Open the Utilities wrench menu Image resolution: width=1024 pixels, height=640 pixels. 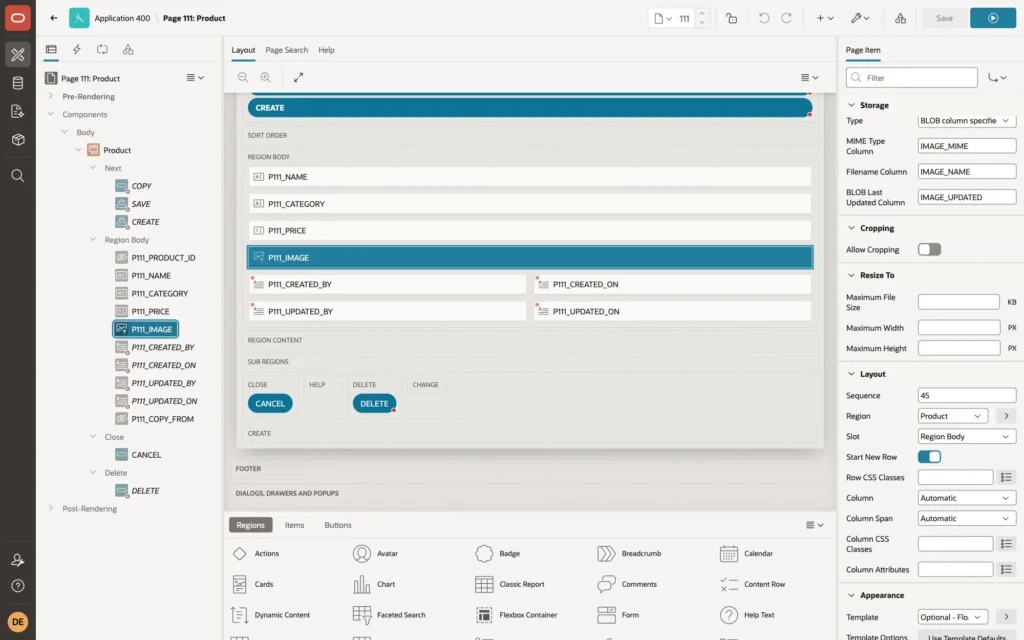tap(860, 18)
